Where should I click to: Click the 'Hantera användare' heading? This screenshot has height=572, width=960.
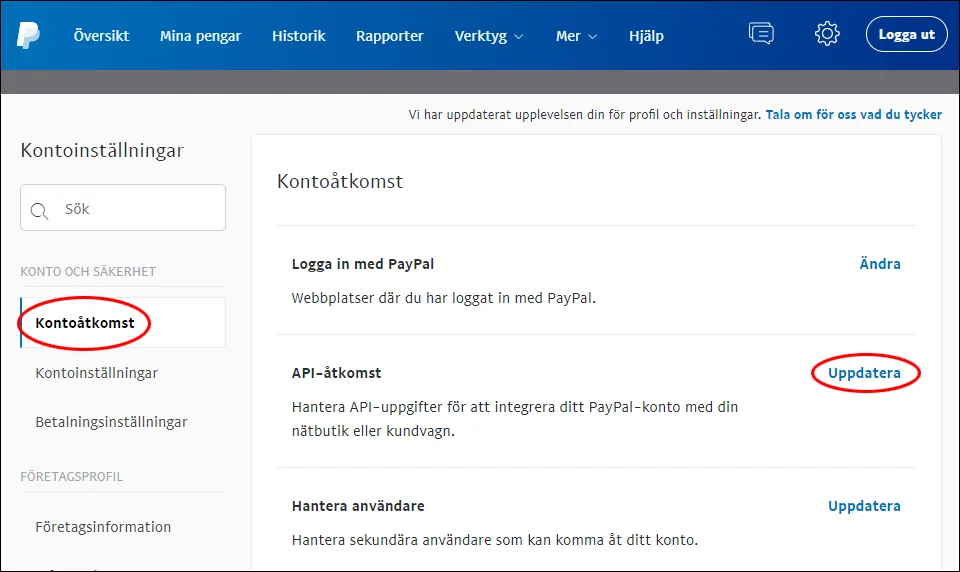click(x=358, y=506)
